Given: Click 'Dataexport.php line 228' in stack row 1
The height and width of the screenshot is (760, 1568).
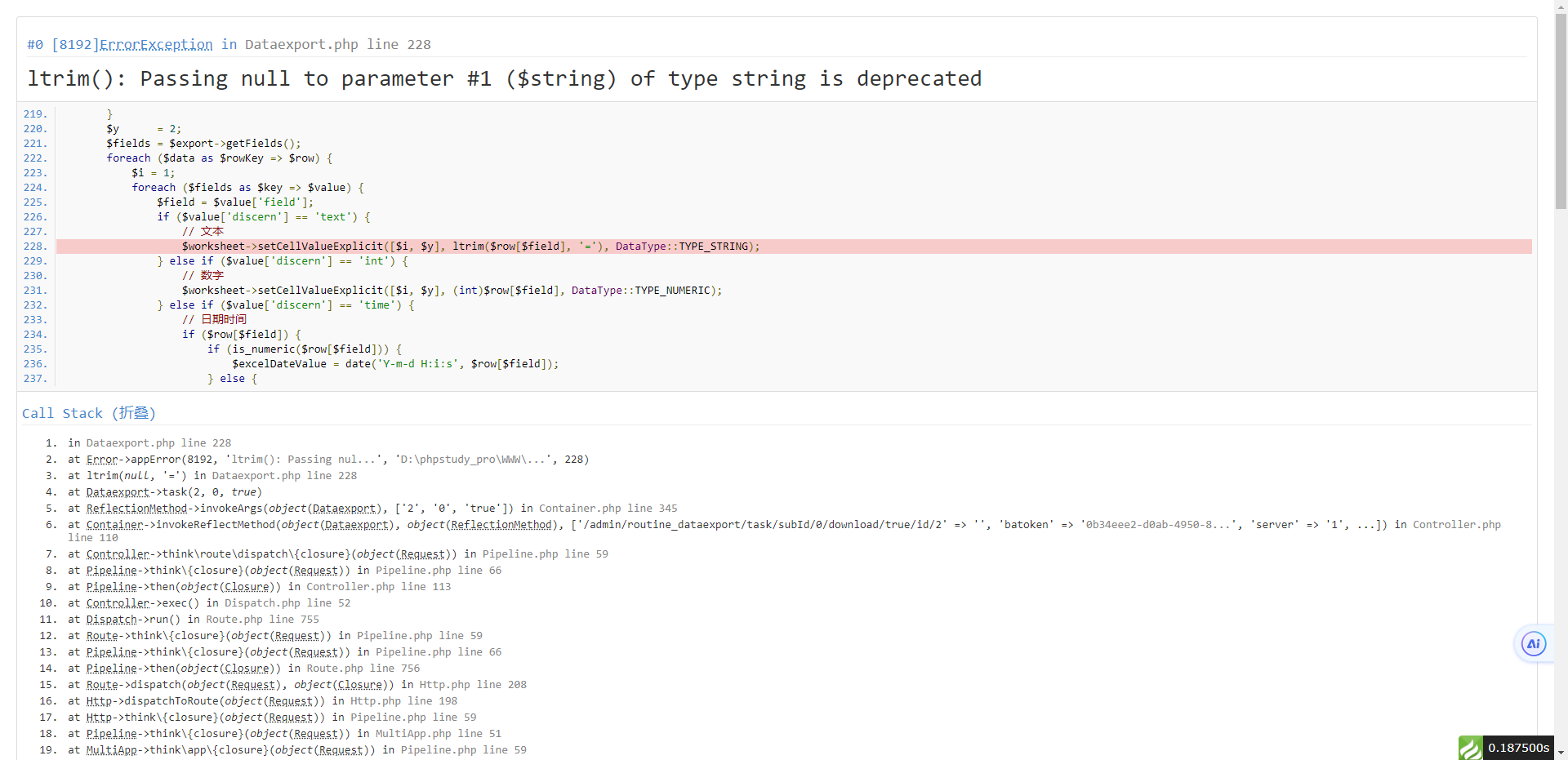Looking at the screenshot, I should (158, 443).
